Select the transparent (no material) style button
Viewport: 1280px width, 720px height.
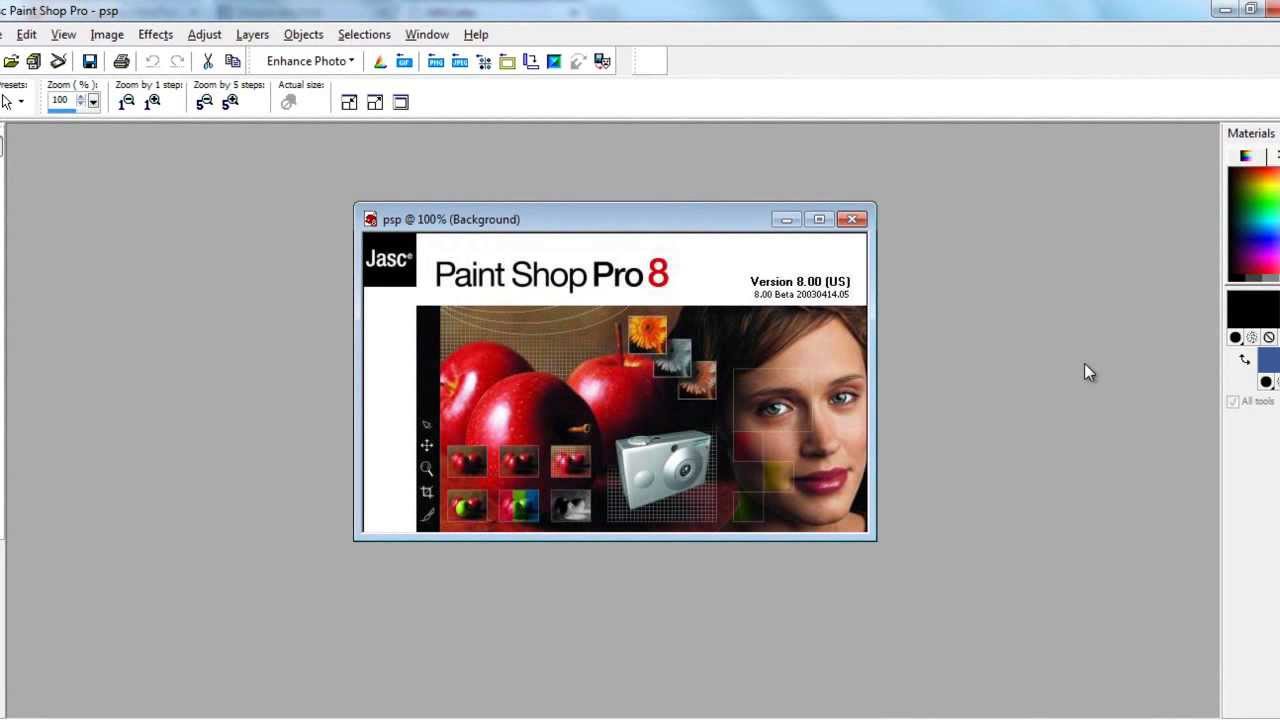pos(1269,338)
